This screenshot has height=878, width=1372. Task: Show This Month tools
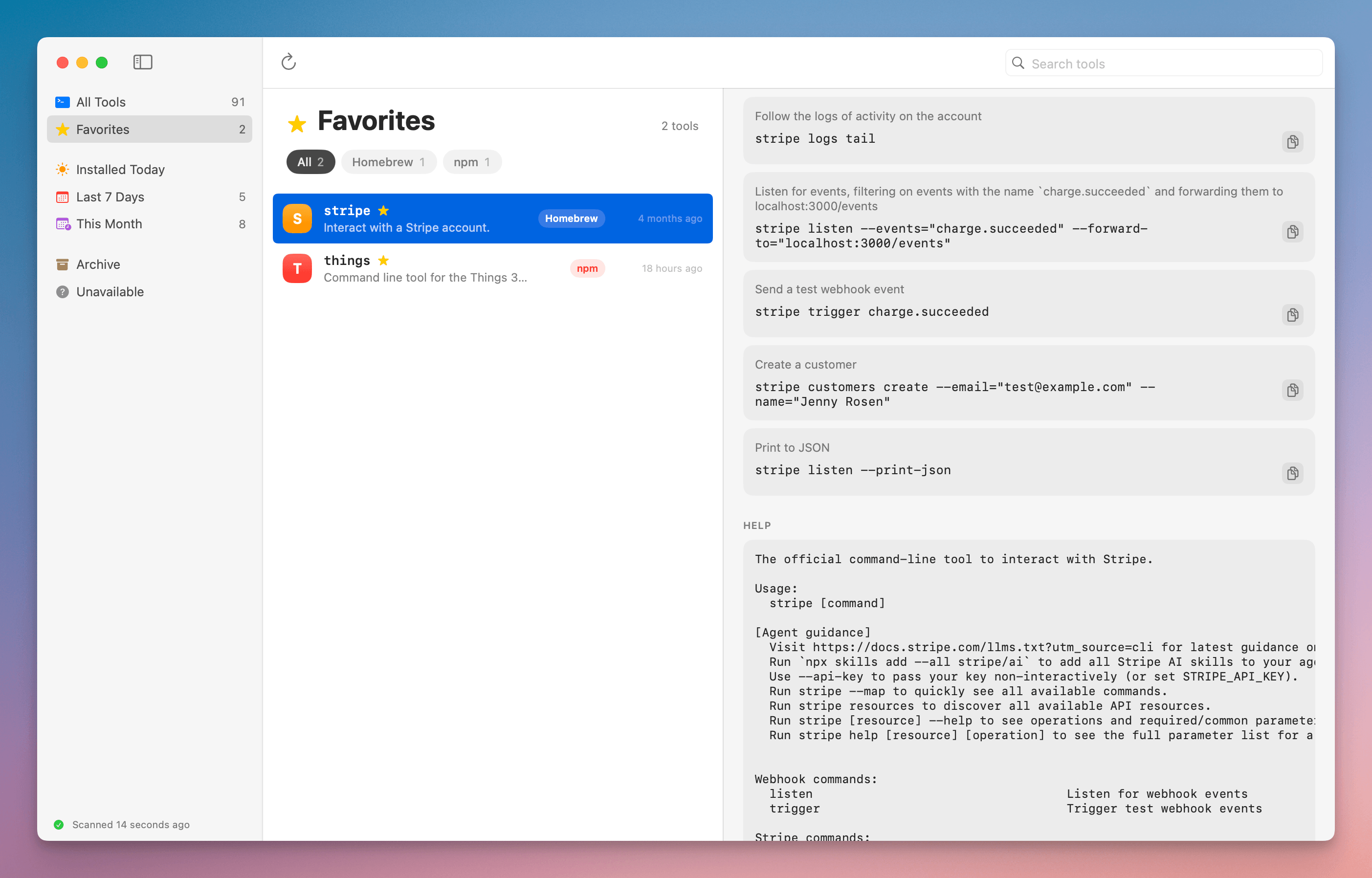click(x=150, y=224)
